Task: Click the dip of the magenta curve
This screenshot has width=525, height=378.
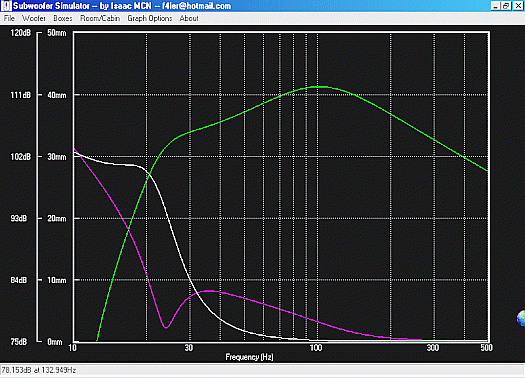Action: 166,327
